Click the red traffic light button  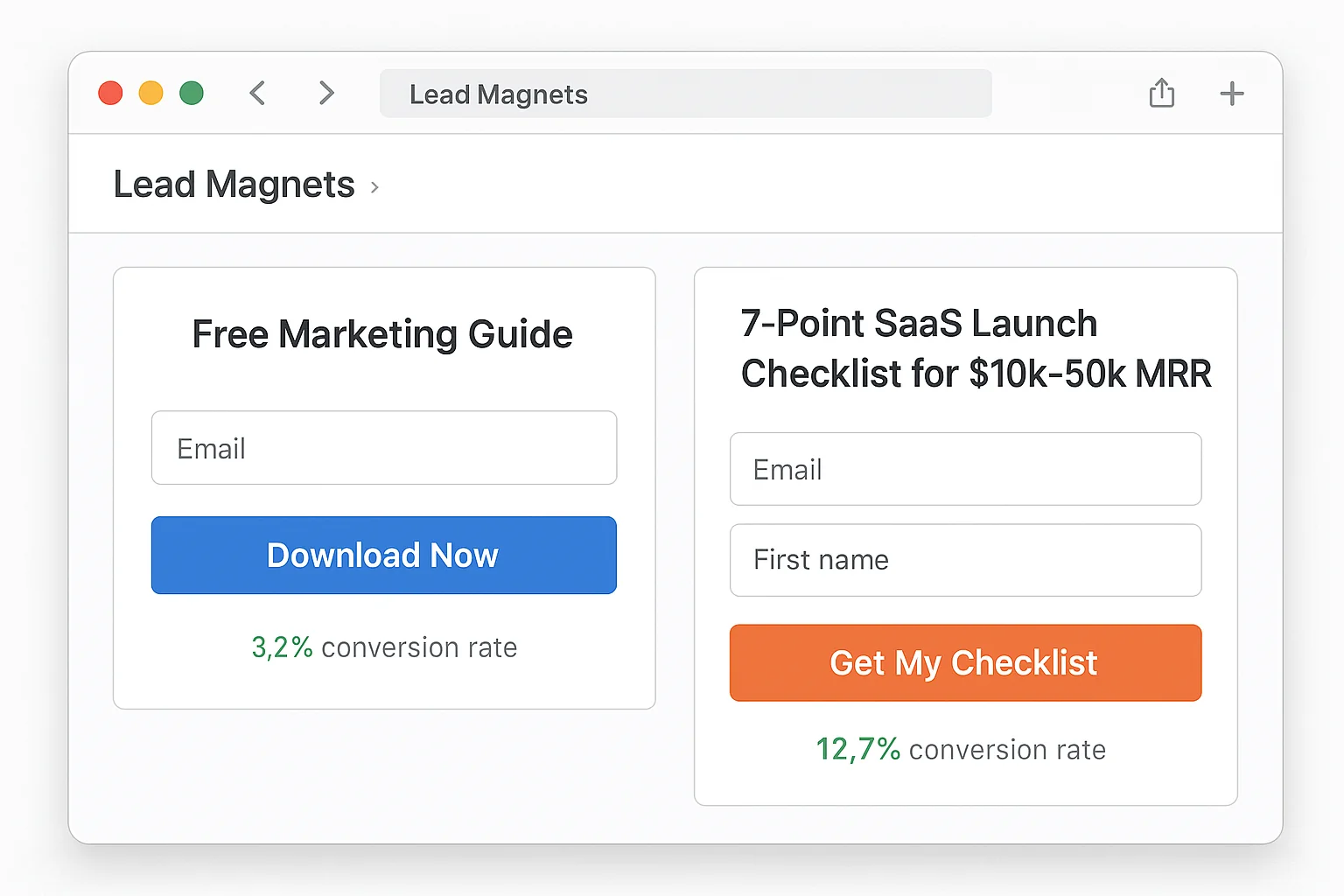pyautogui.click(x=110, y=92)
